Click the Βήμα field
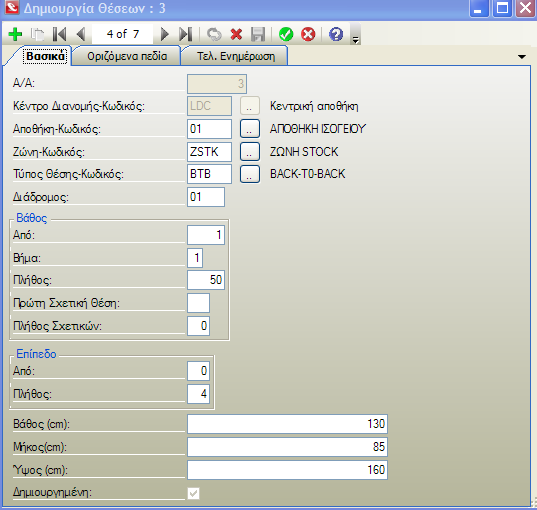This screenshot has height=510, width=537. (195, 258)
